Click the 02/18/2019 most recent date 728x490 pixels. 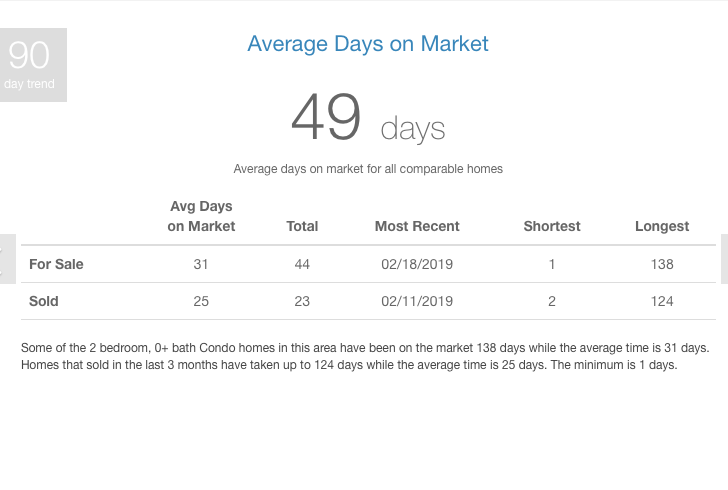(417, 264)
